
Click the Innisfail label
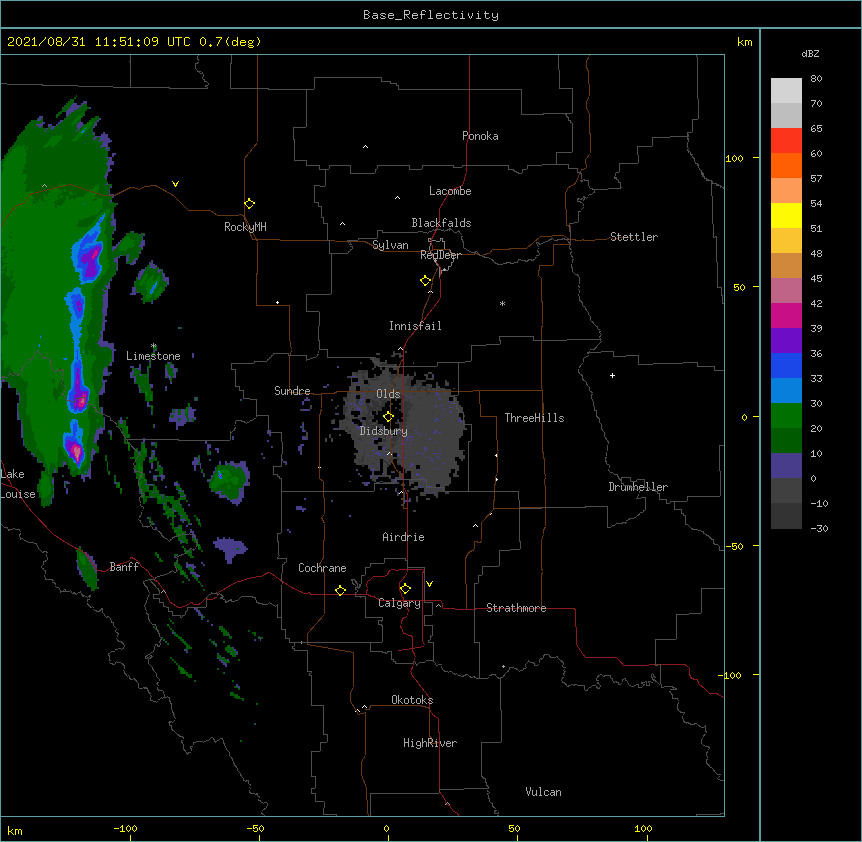pos(415,326)
